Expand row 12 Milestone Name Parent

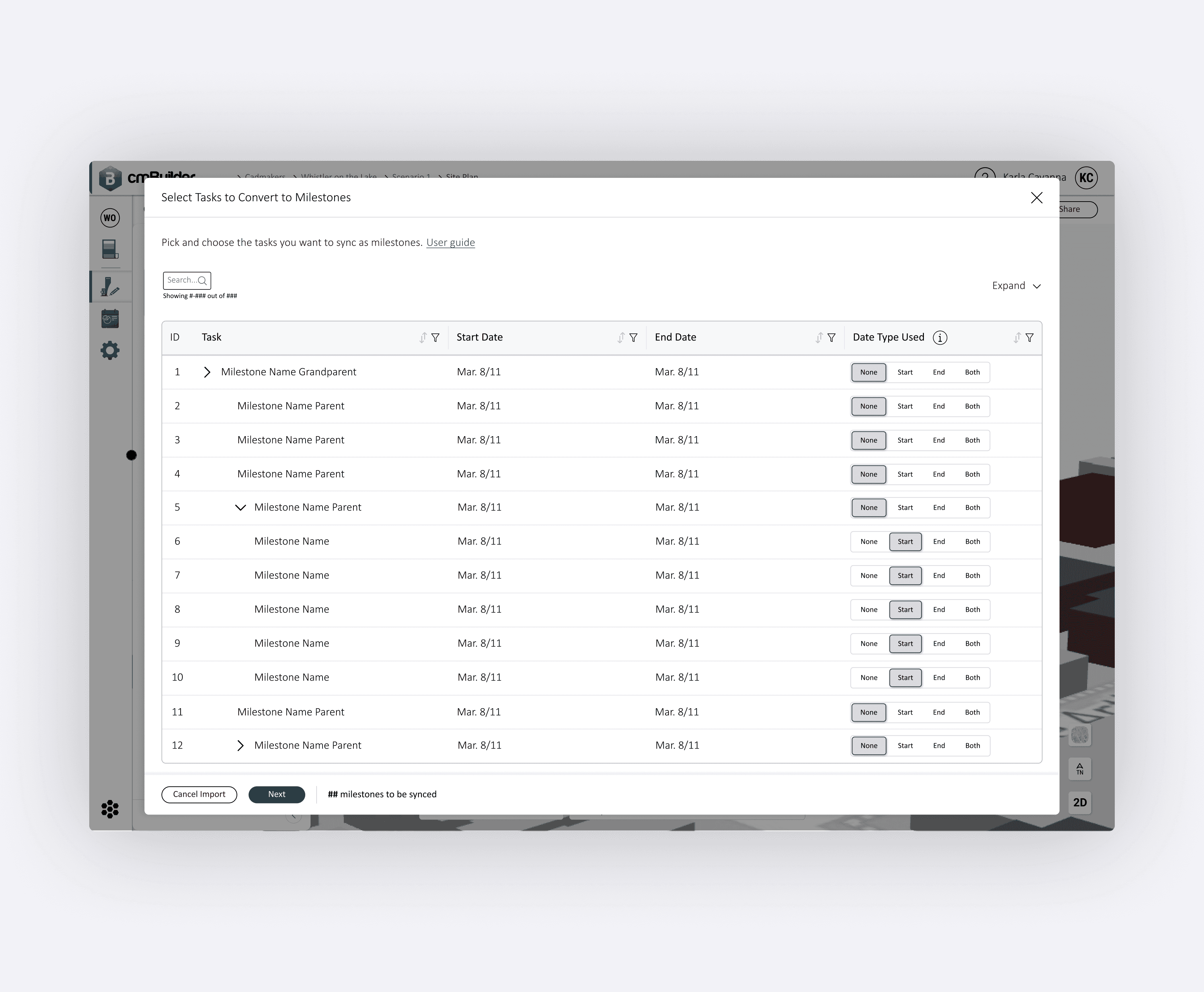coord(240,746)
